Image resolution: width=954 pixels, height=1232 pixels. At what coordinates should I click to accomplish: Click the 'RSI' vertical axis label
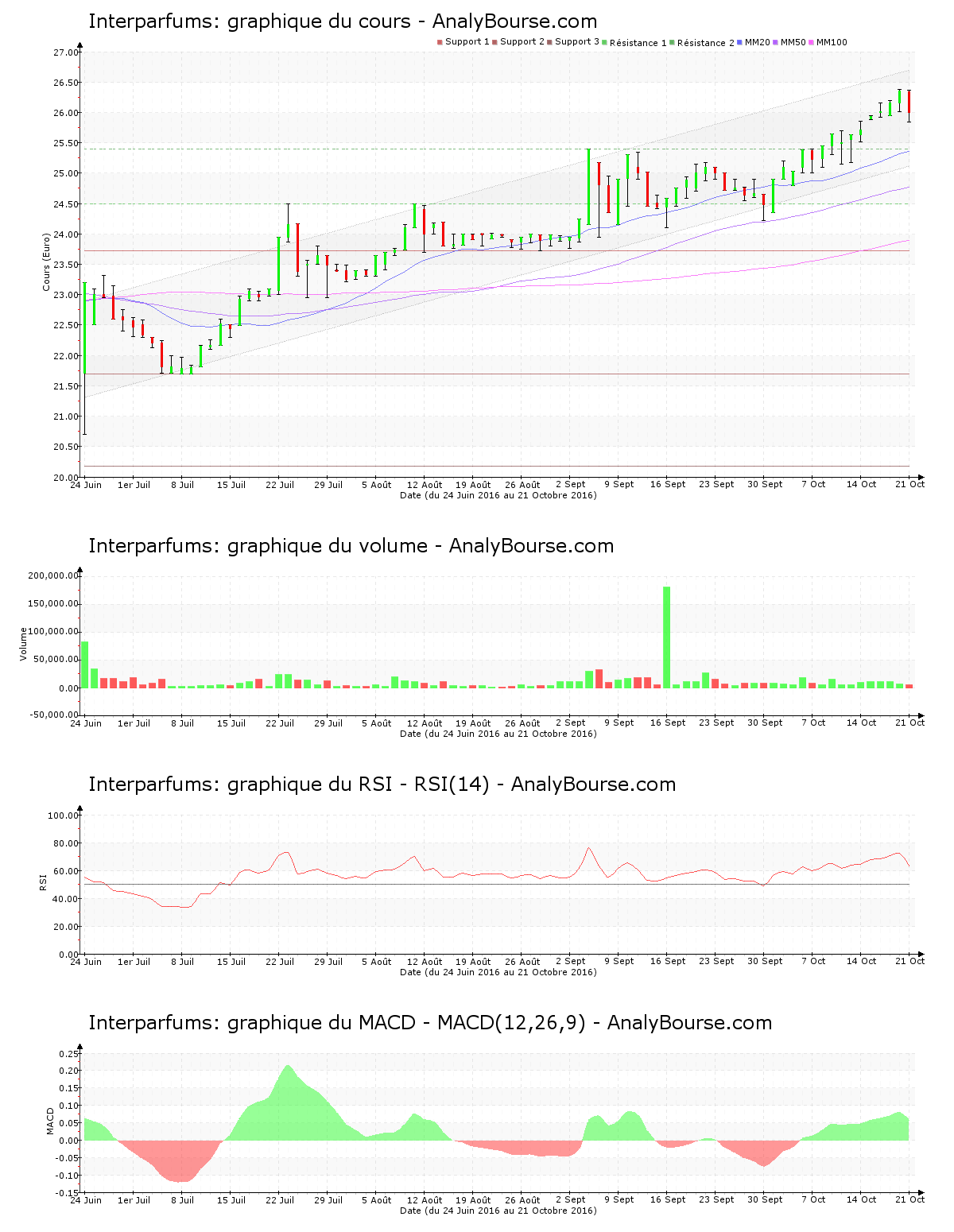click(44, 881)
